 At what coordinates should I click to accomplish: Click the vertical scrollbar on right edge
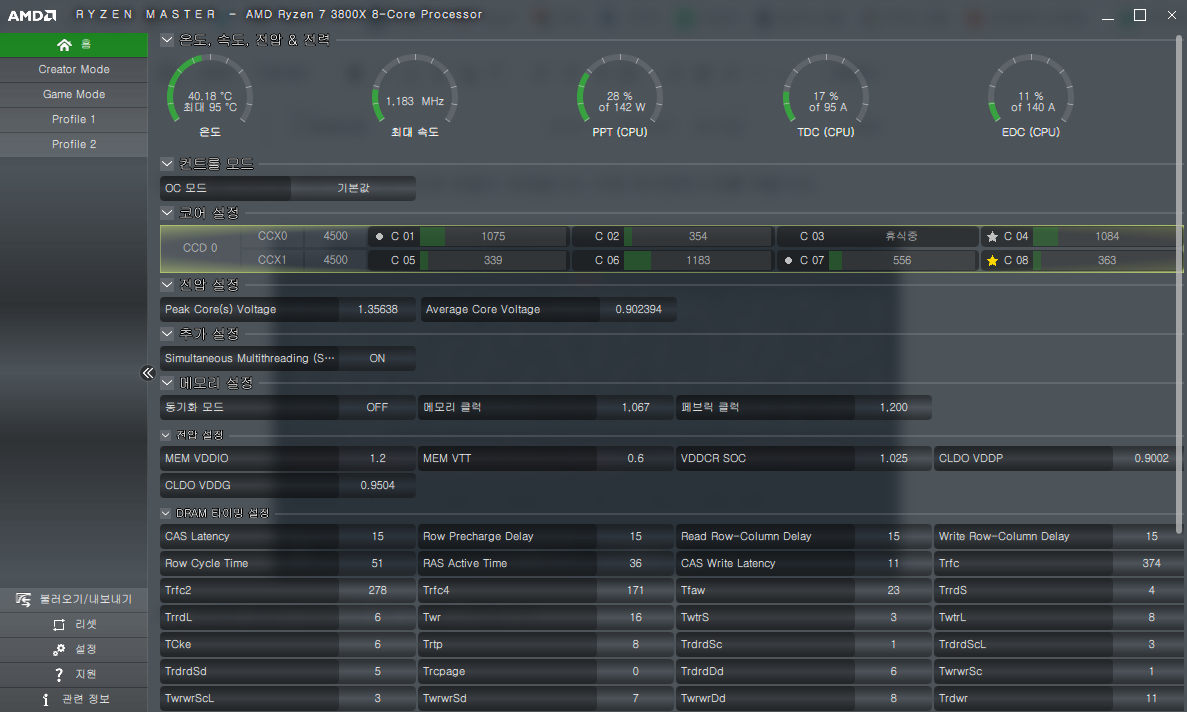[1179, 284]
